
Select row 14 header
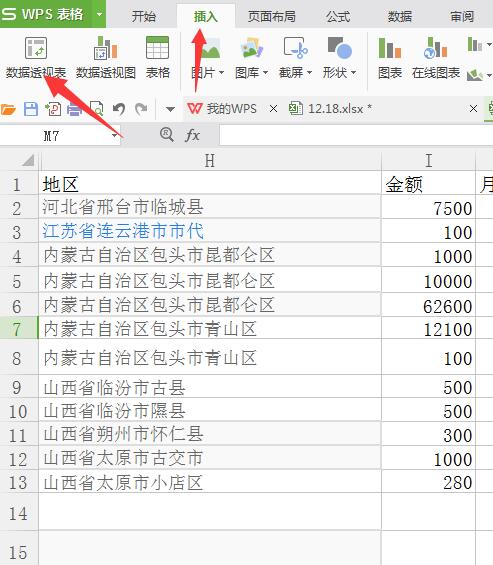click(x=18, y=512)
